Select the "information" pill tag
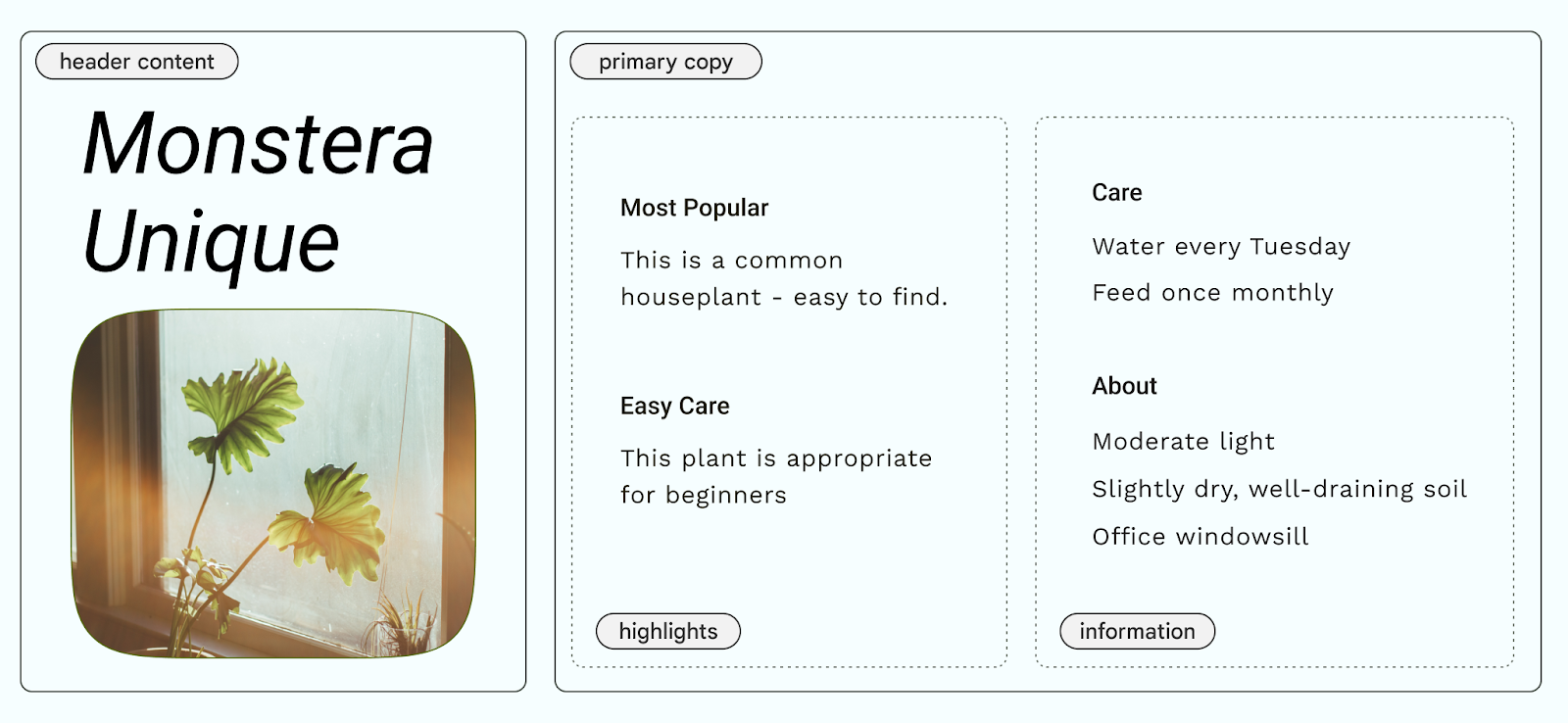1568x723 pixels. (x=1137, y=631)
